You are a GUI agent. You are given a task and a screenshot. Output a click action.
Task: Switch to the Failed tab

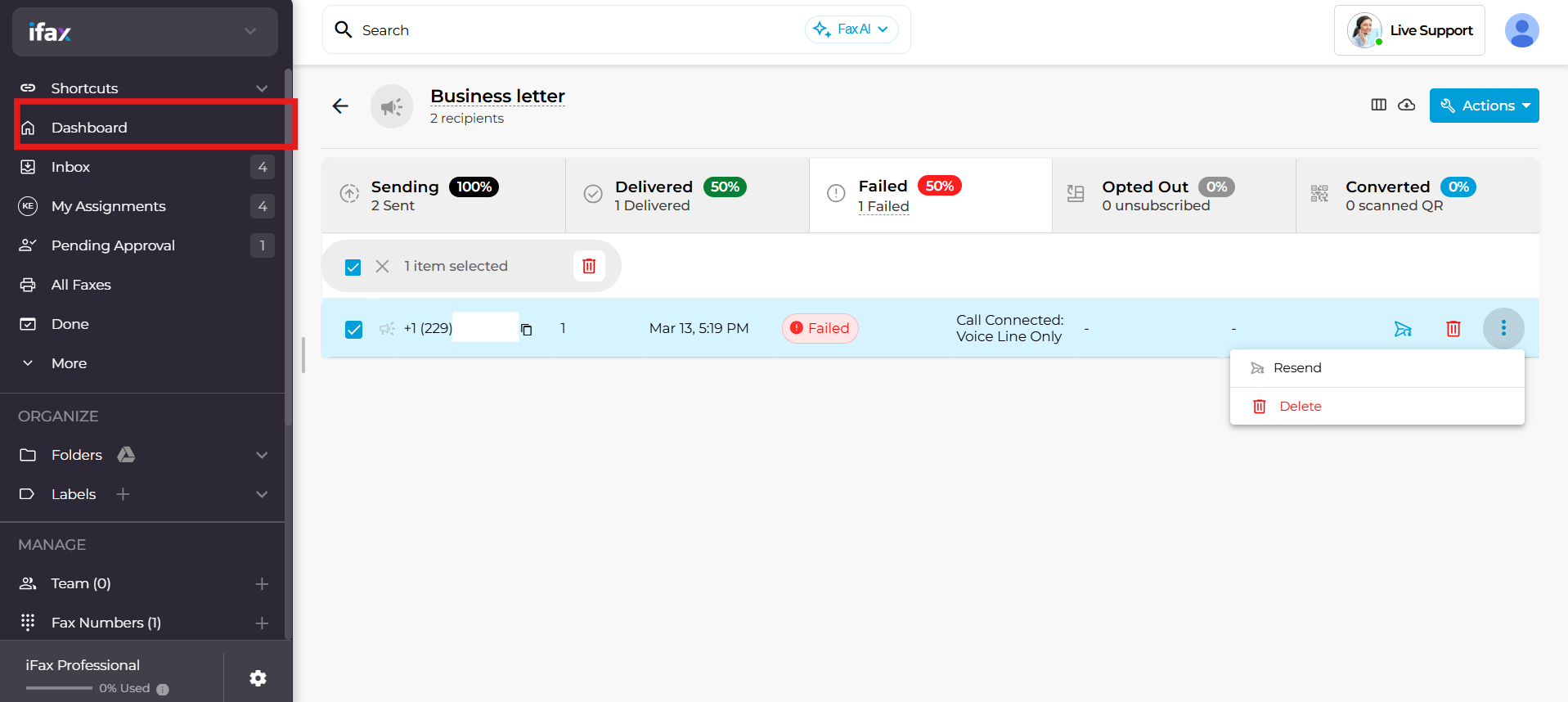point(931,196)
